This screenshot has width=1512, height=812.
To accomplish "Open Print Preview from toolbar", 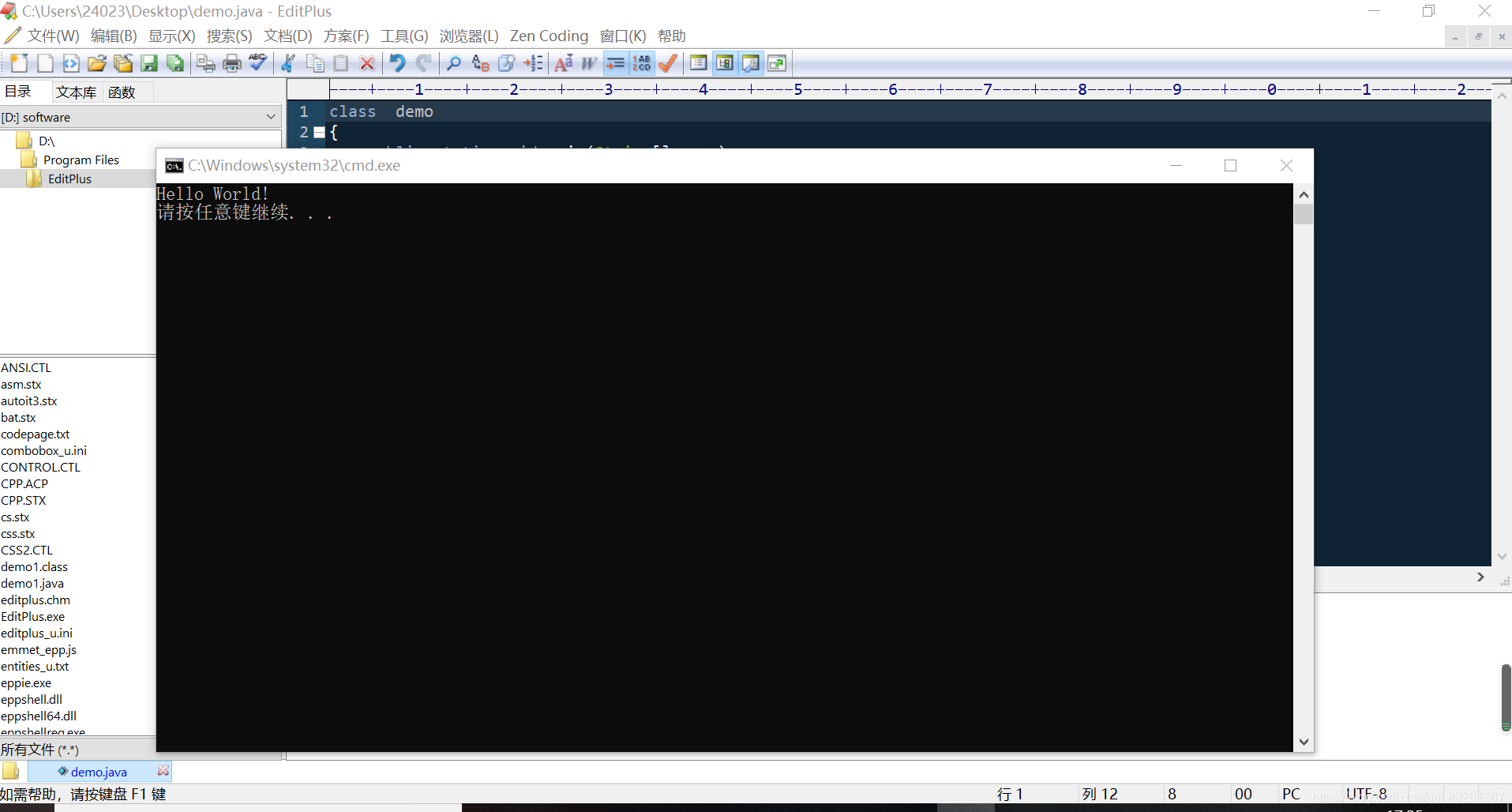I will point(206,63).
